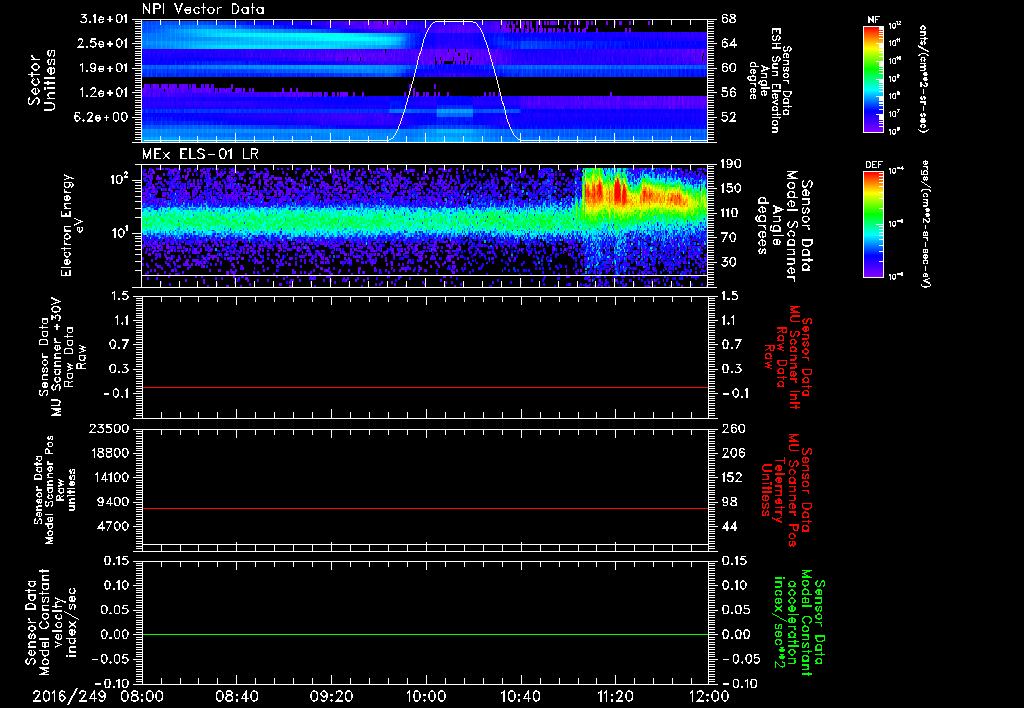Click the 3.1e+01 sector tick label
The image size is (1024, 708).
(104, 19)
